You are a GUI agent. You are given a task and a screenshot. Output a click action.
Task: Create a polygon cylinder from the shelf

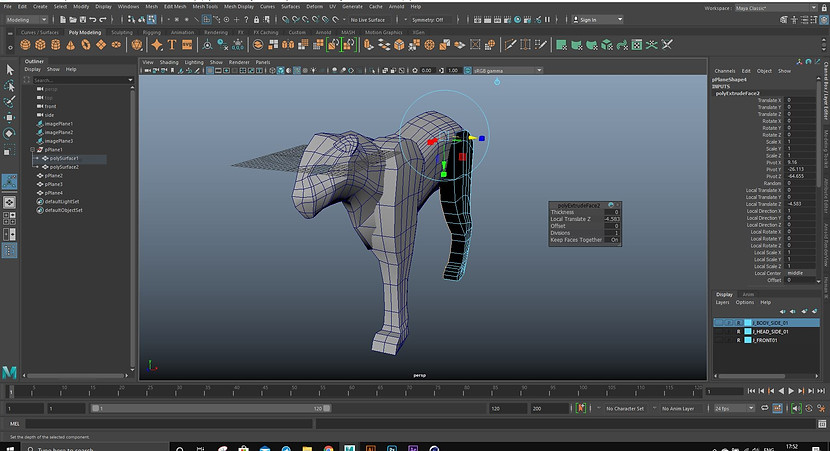point(56,45)
